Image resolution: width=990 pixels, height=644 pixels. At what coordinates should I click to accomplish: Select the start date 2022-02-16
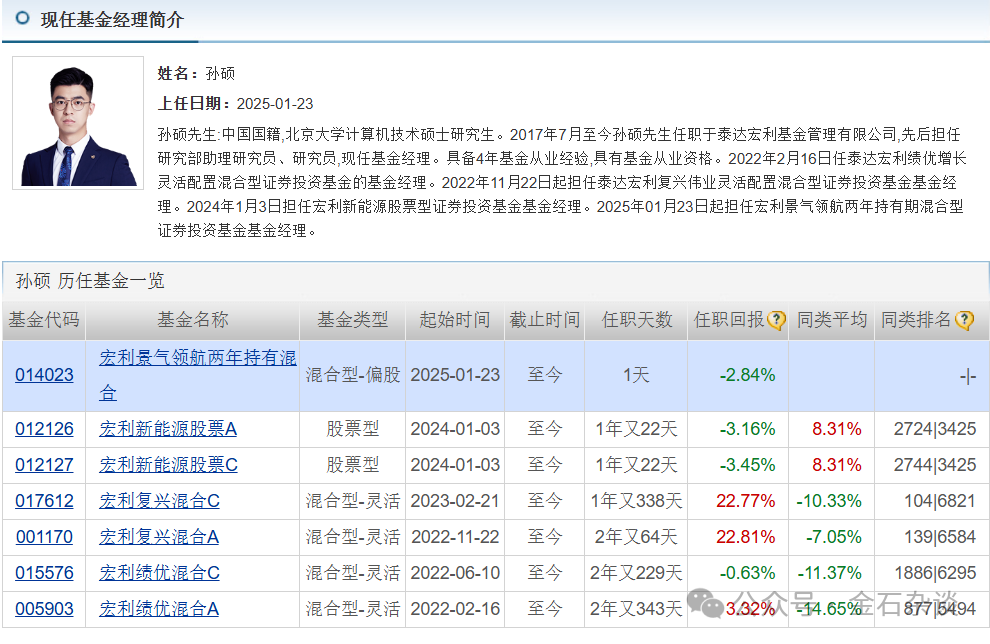pos(455,609)
